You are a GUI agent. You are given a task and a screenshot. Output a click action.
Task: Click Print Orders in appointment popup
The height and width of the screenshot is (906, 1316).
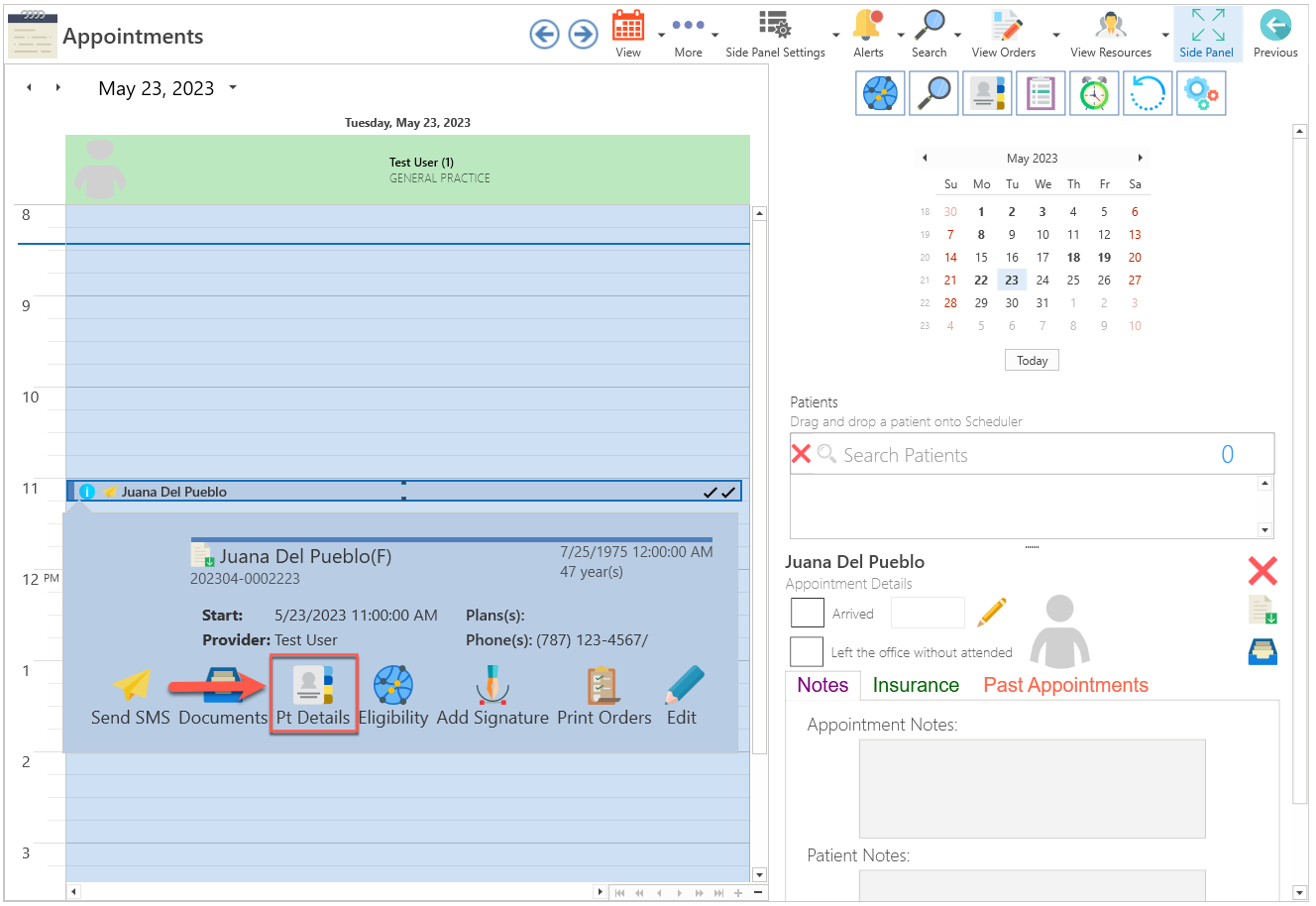tap(604, 698)
